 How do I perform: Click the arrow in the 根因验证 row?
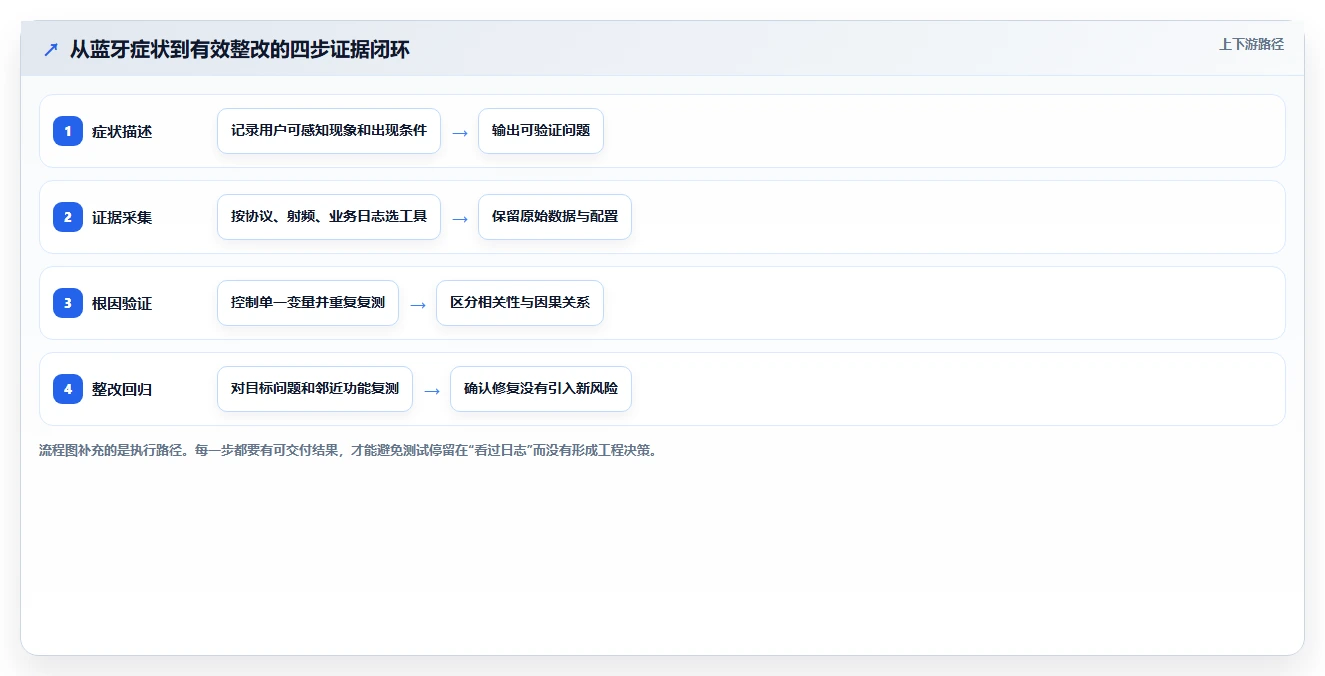click(x=418, y=304)
